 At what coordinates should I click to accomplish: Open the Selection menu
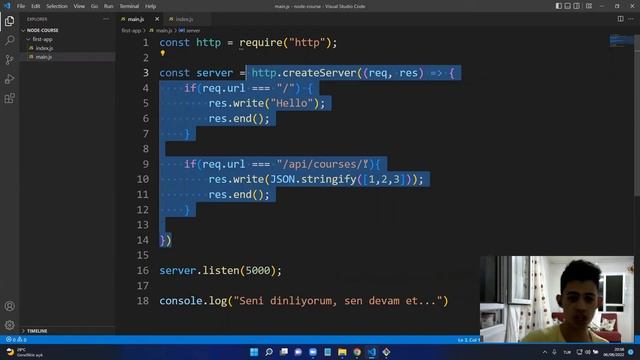57,6
